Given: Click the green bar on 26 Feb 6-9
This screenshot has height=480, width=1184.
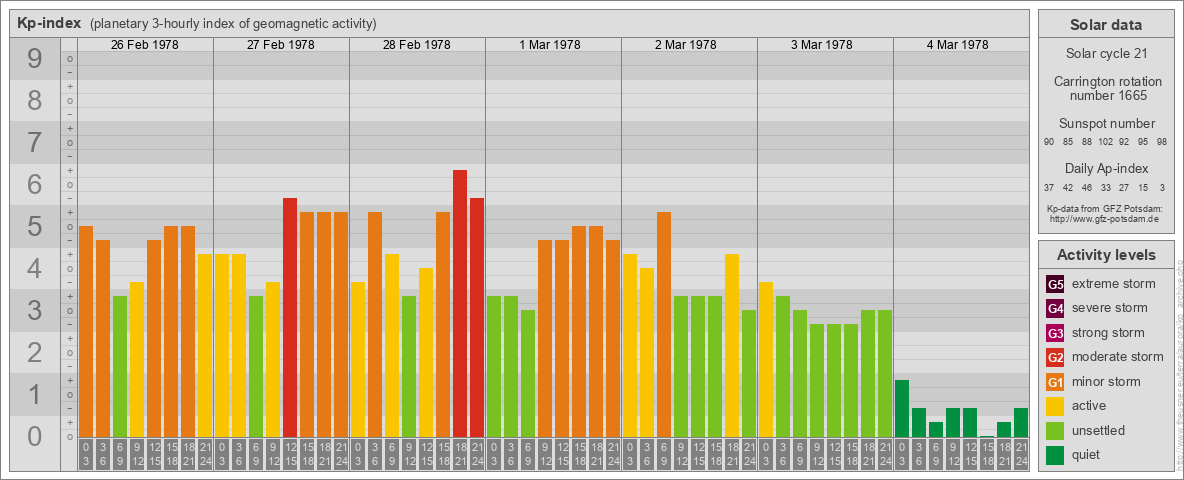Looking at the screenshot, I should point(120,367).
